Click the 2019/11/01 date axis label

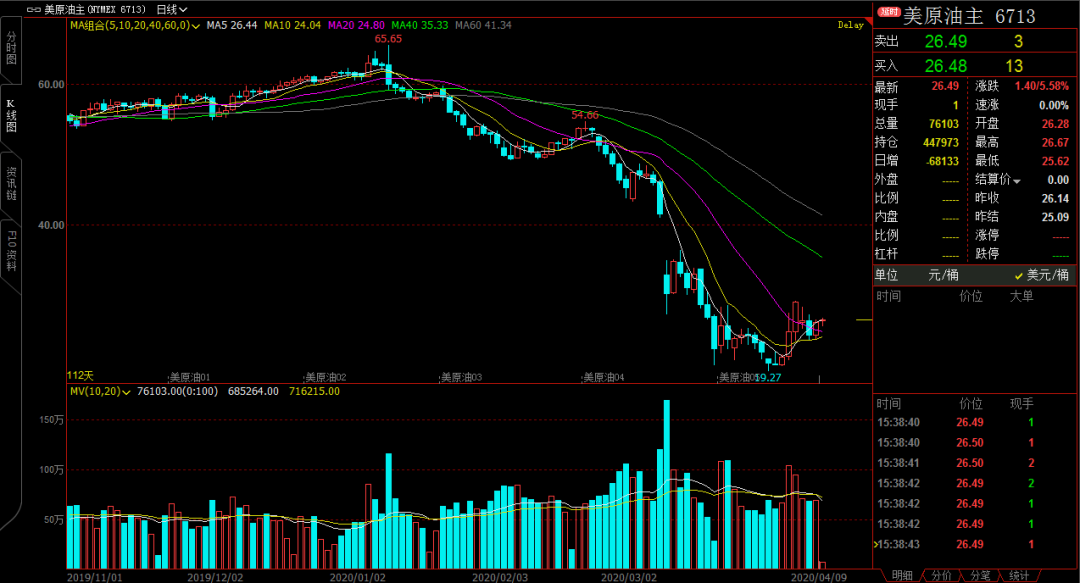(x=94, y=577)
